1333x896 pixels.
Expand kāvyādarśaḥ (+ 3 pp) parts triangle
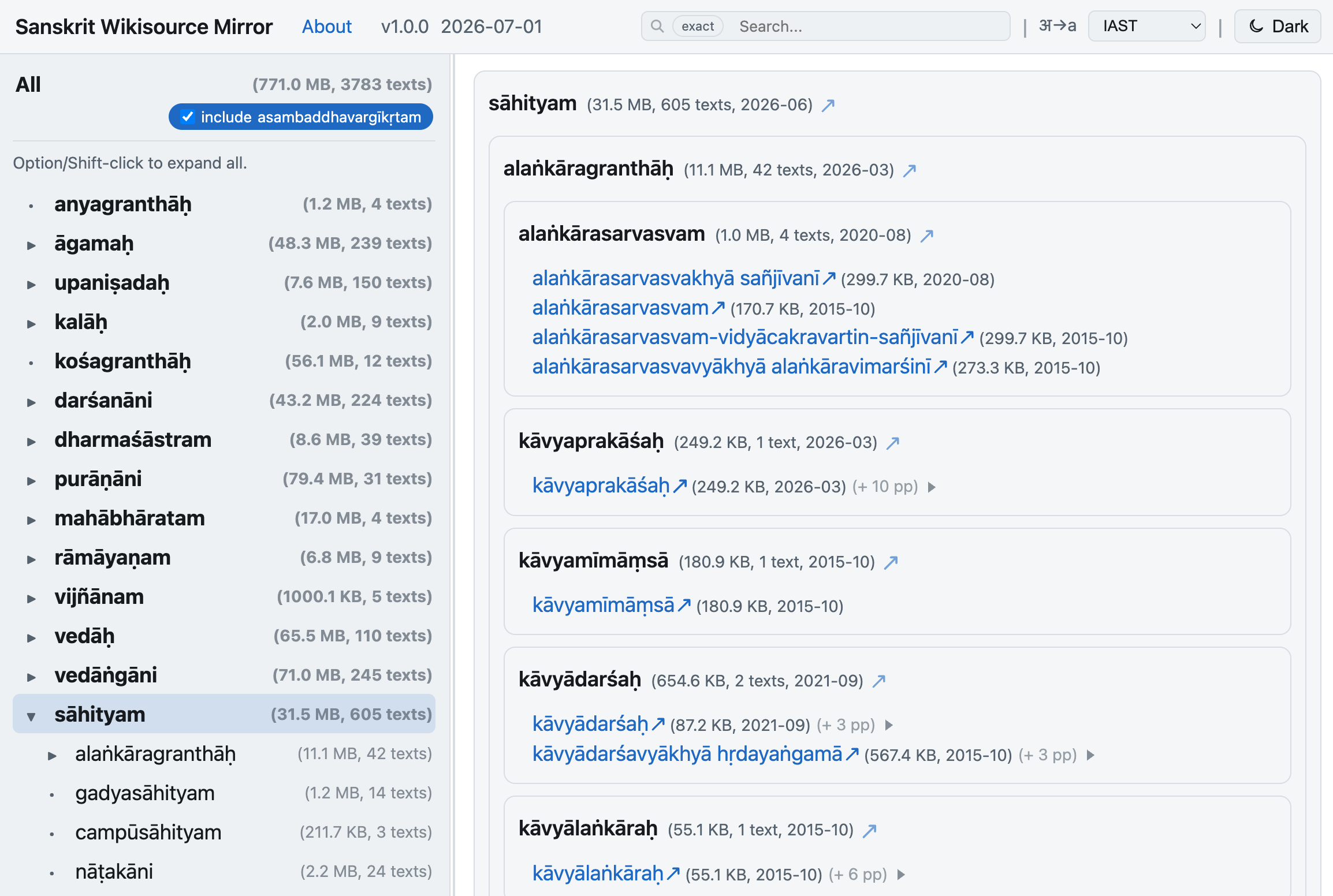point(889,725)
